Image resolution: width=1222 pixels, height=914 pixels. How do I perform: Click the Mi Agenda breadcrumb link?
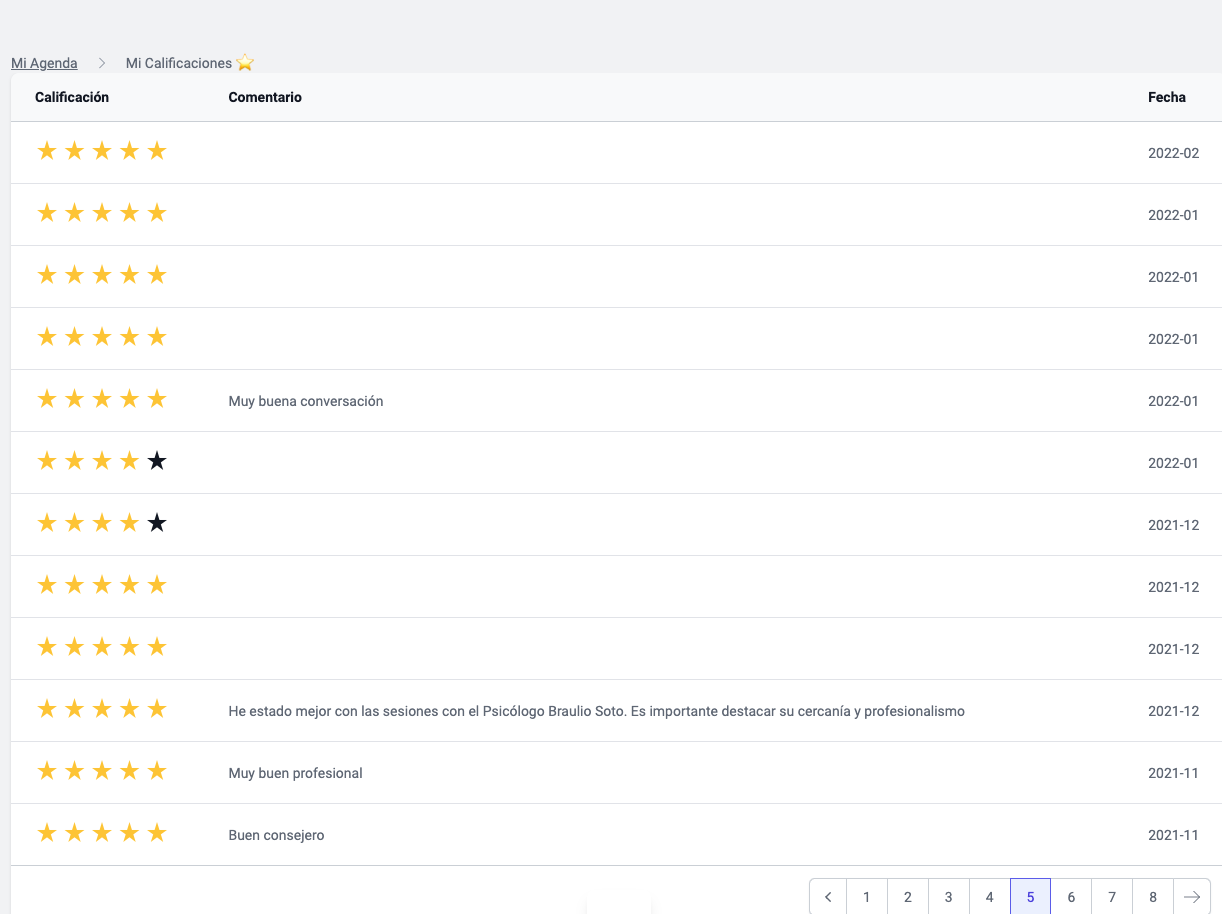pyautogui.click(x=44, y=63)
